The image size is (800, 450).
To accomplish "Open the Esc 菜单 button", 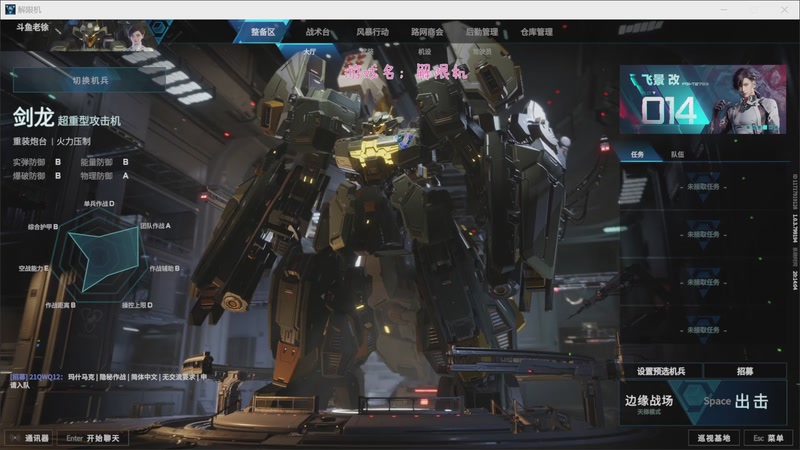I will point(768,438).
